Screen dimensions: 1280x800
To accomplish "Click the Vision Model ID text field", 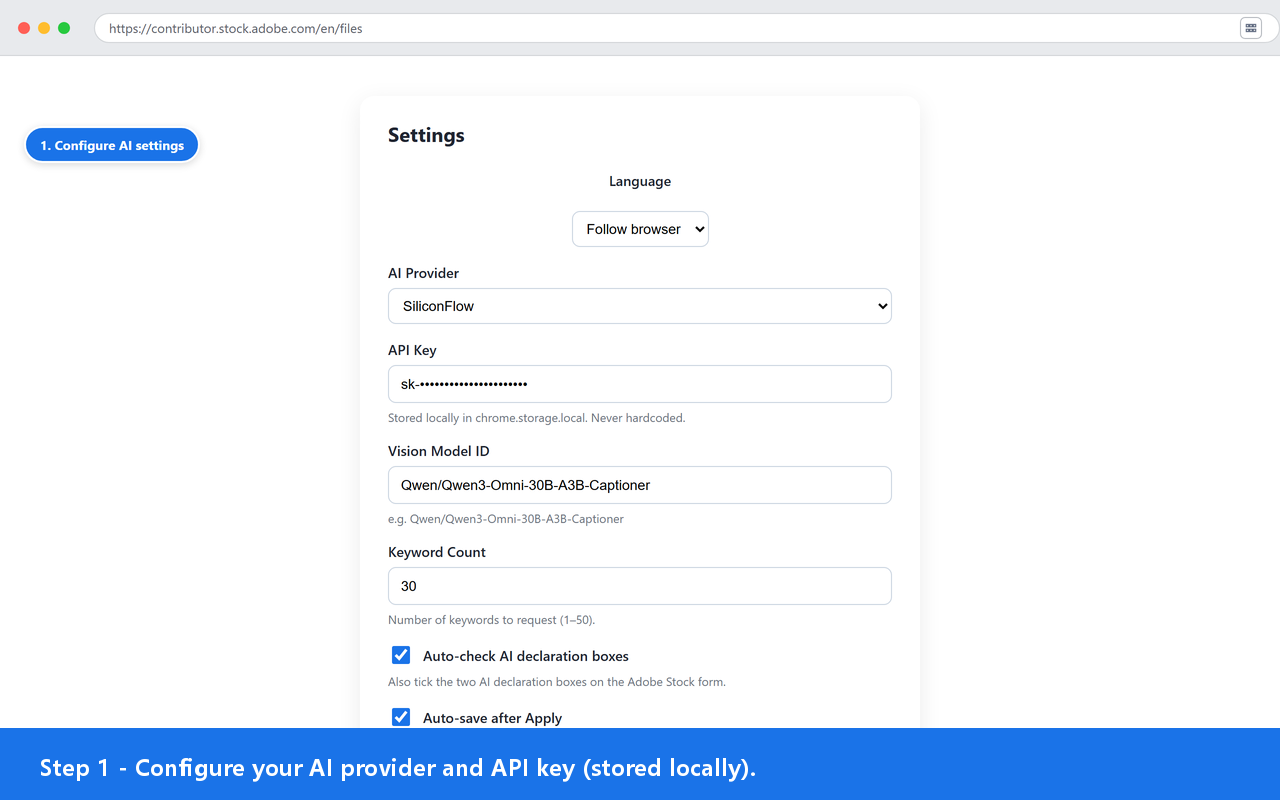I will tap(640, 485).
